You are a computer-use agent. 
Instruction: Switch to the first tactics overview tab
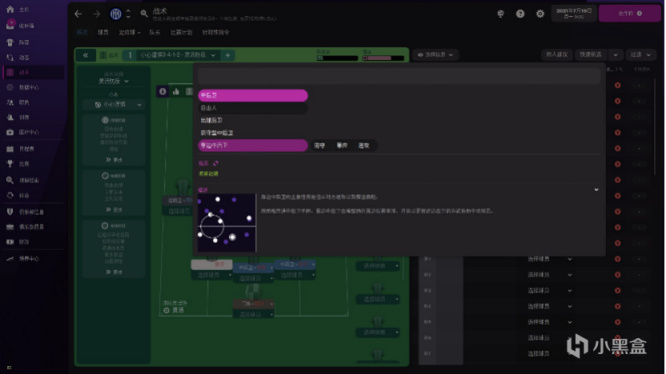point(82,32)
